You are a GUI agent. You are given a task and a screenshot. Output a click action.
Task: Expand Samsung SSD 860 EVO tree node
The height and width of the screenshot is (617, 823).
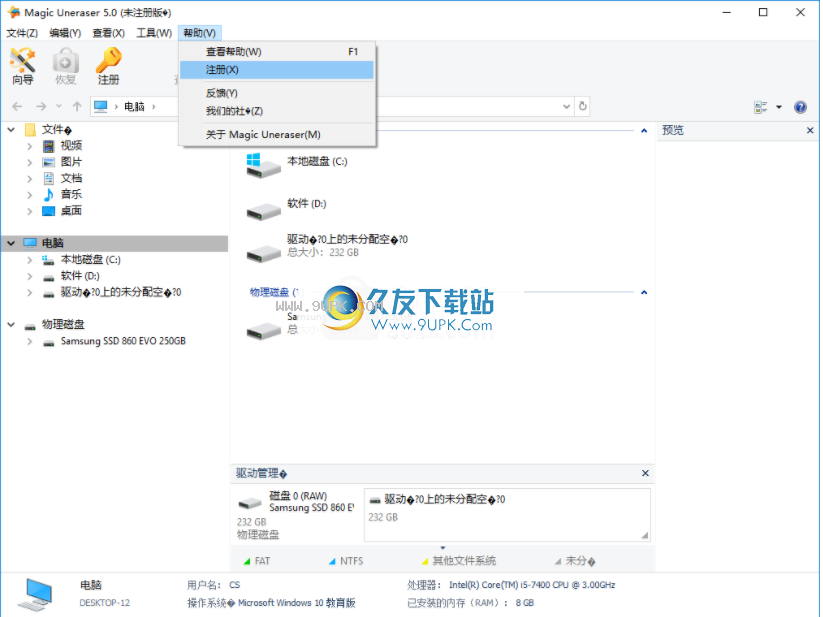(30, 342)
